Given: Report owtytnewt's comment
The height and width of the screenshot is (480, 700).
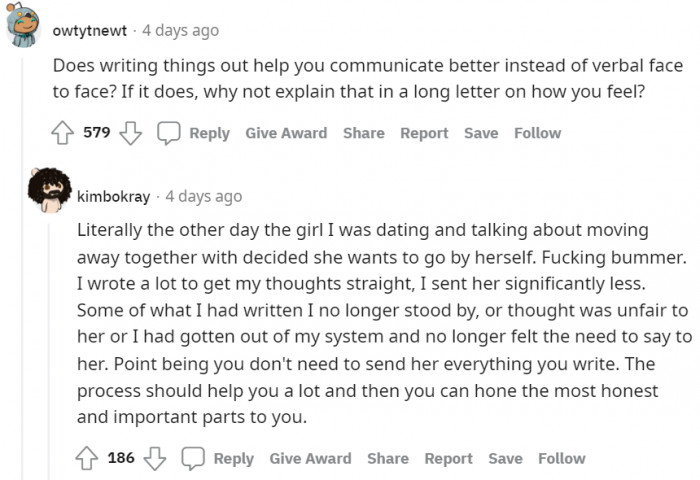Looking at the screenshot, I should point(424,133).
